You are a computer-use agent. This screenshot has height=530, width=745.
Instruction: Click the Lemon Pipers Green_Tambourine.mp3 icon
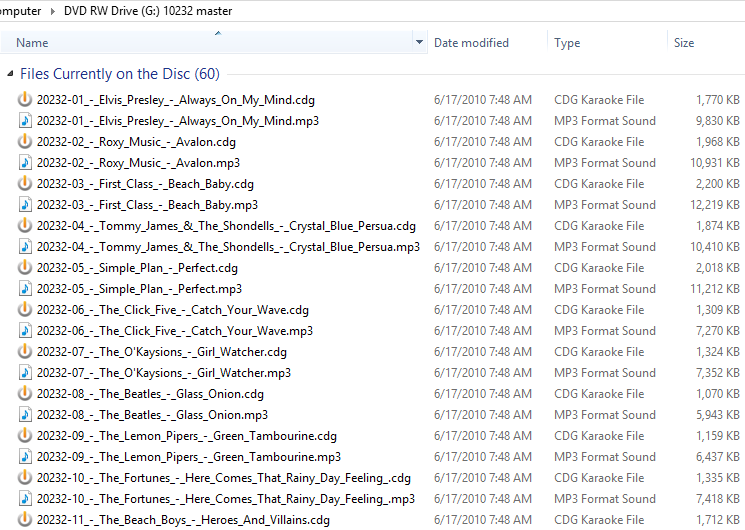[25, 457]
